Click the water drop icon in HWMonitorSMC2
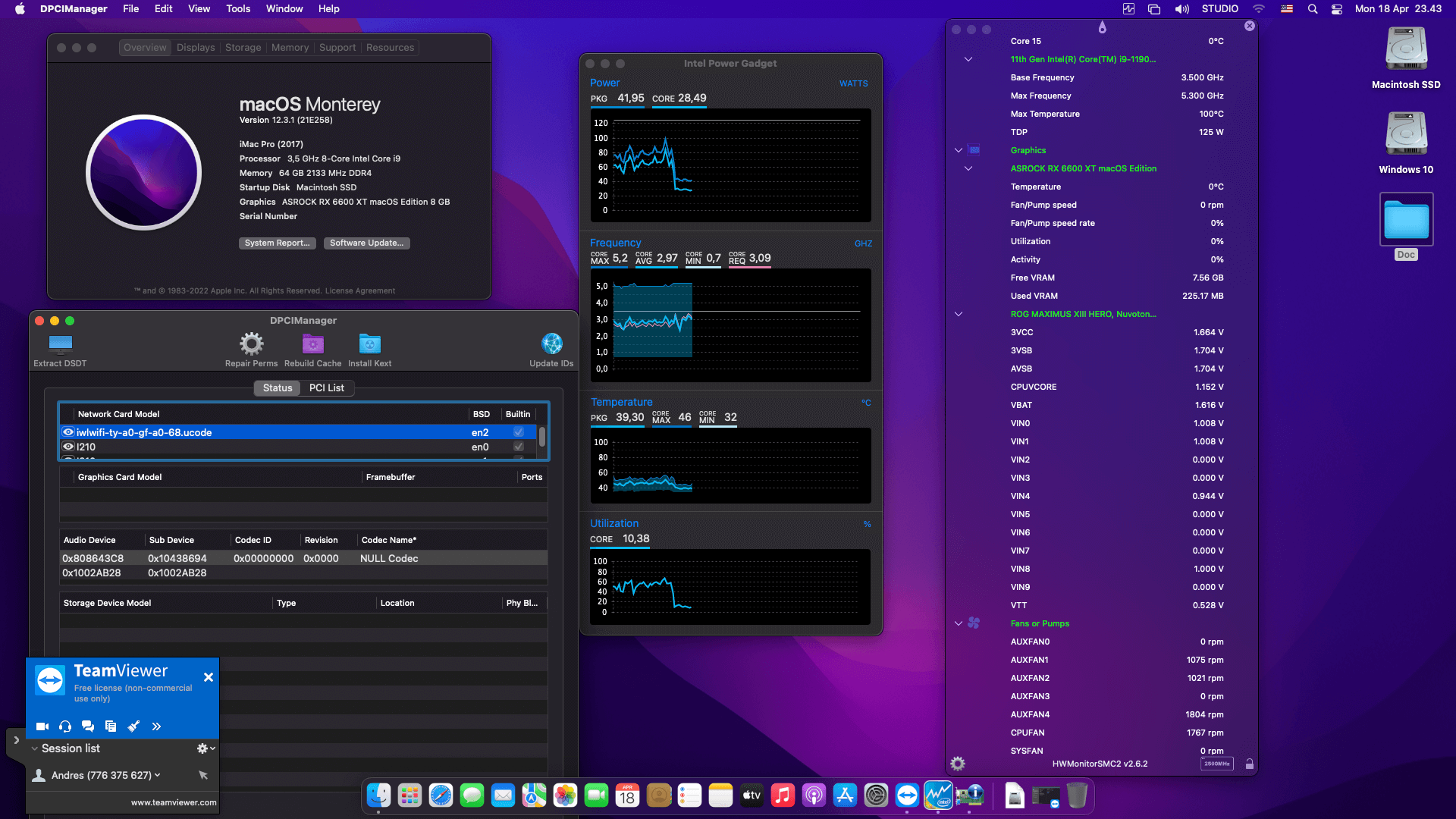This screenshot has width=1456, height=819. click(1103, 27)
